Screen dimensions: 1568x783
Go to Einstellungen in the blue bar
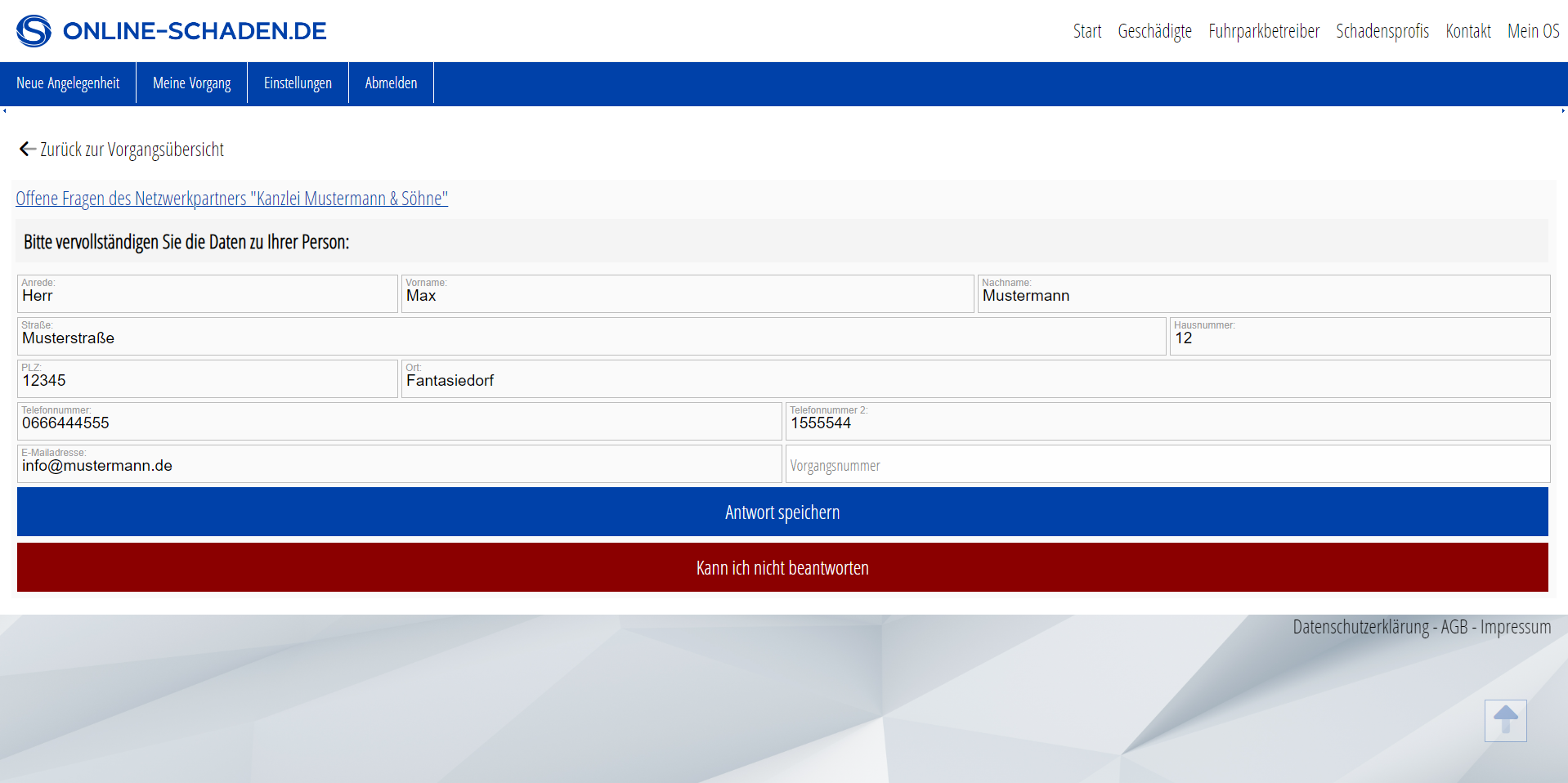coord(298,83)
